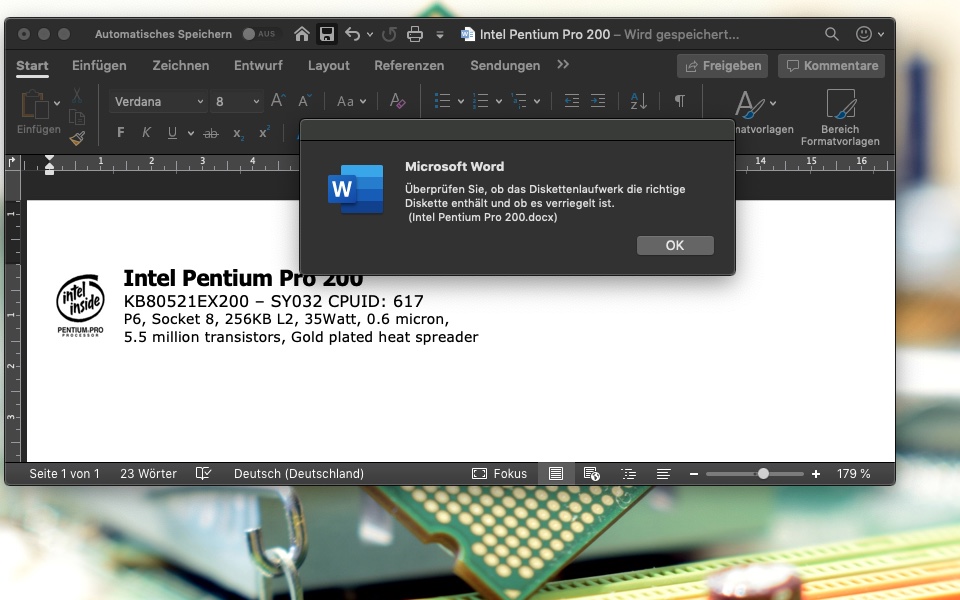Click the bullet list icon
Screen dimensions: 960x600
click(442, 101)
